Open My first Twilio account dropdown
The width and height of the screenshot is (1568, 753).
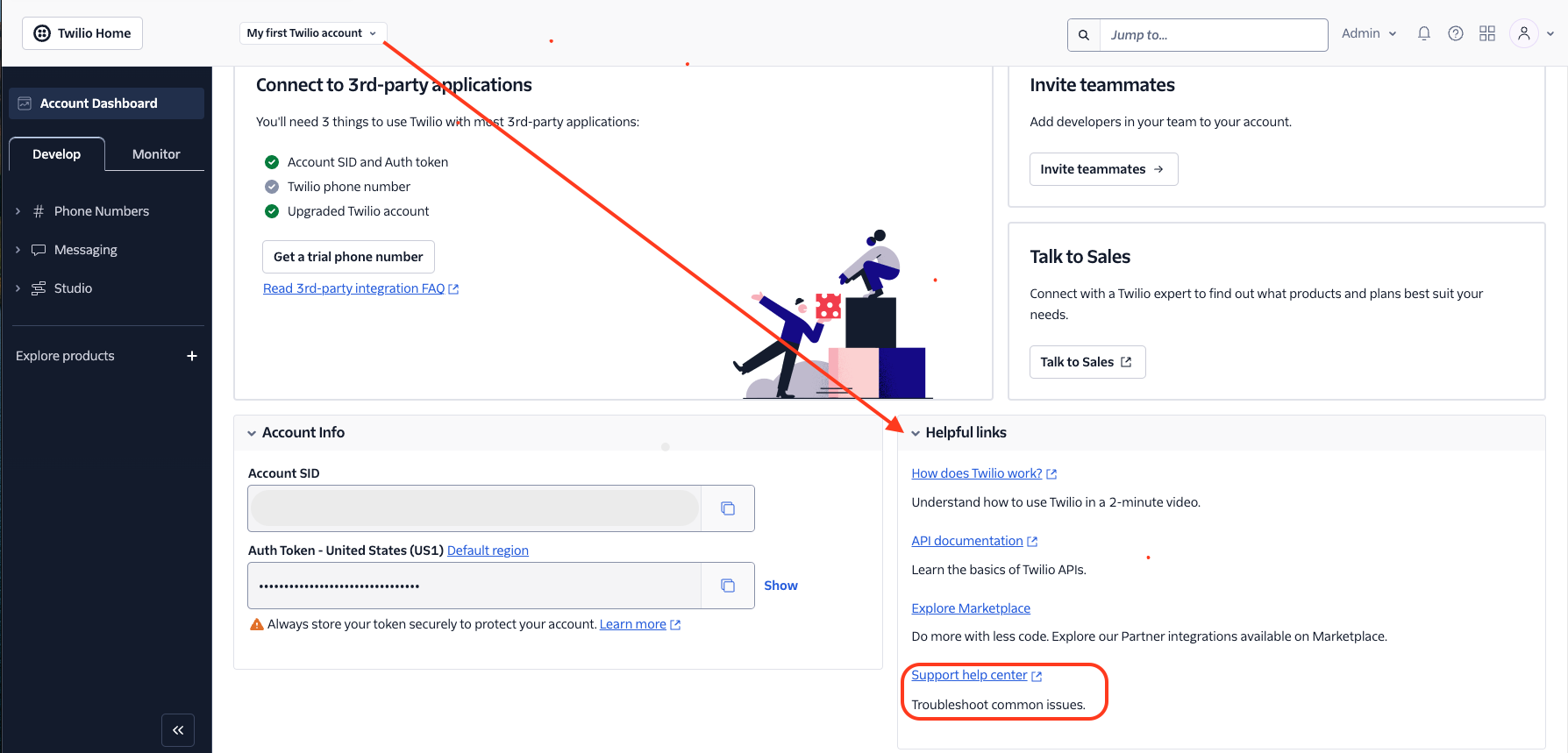[x=312, y=33]
